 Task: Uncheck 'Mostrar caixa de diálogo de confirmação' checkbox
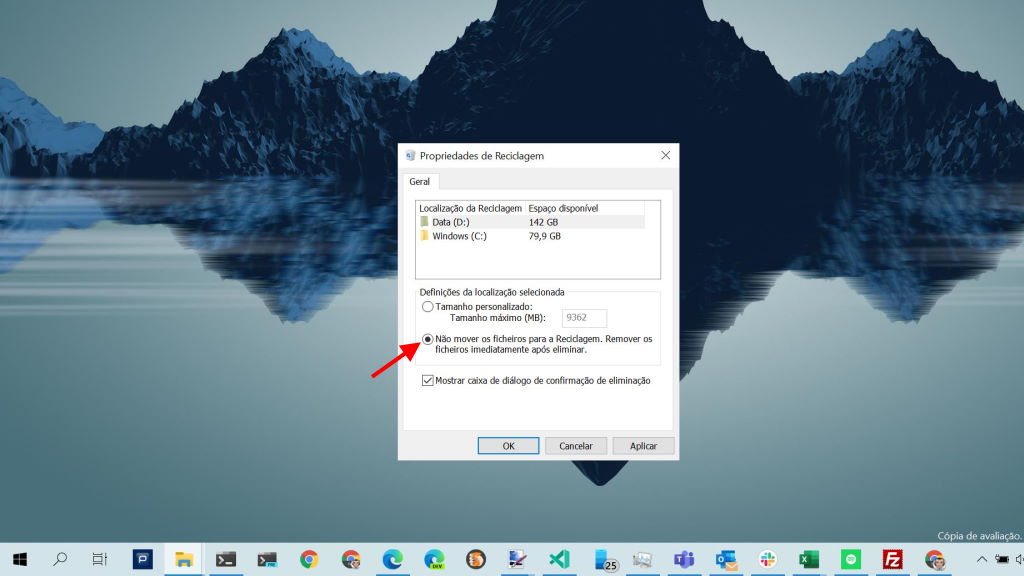point(428,380)
